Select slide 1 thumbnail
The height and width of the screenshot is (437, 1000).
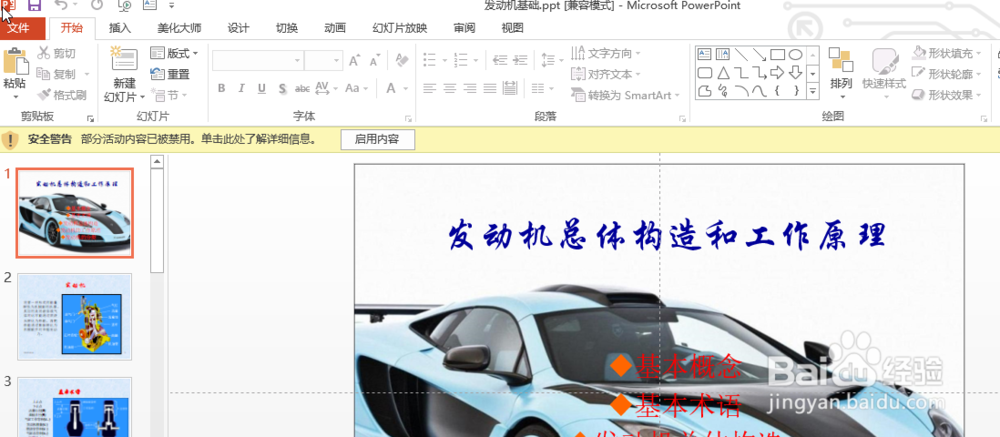pos(75,213)
